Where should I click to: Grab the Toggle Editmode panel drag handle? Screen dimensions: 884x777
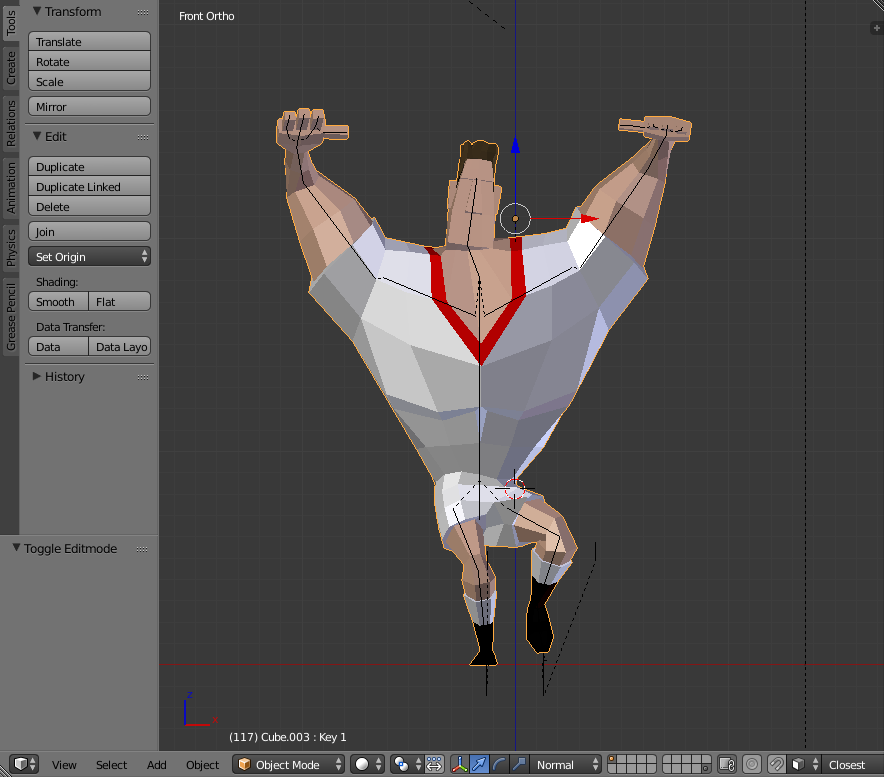click(x=142, y=549)
